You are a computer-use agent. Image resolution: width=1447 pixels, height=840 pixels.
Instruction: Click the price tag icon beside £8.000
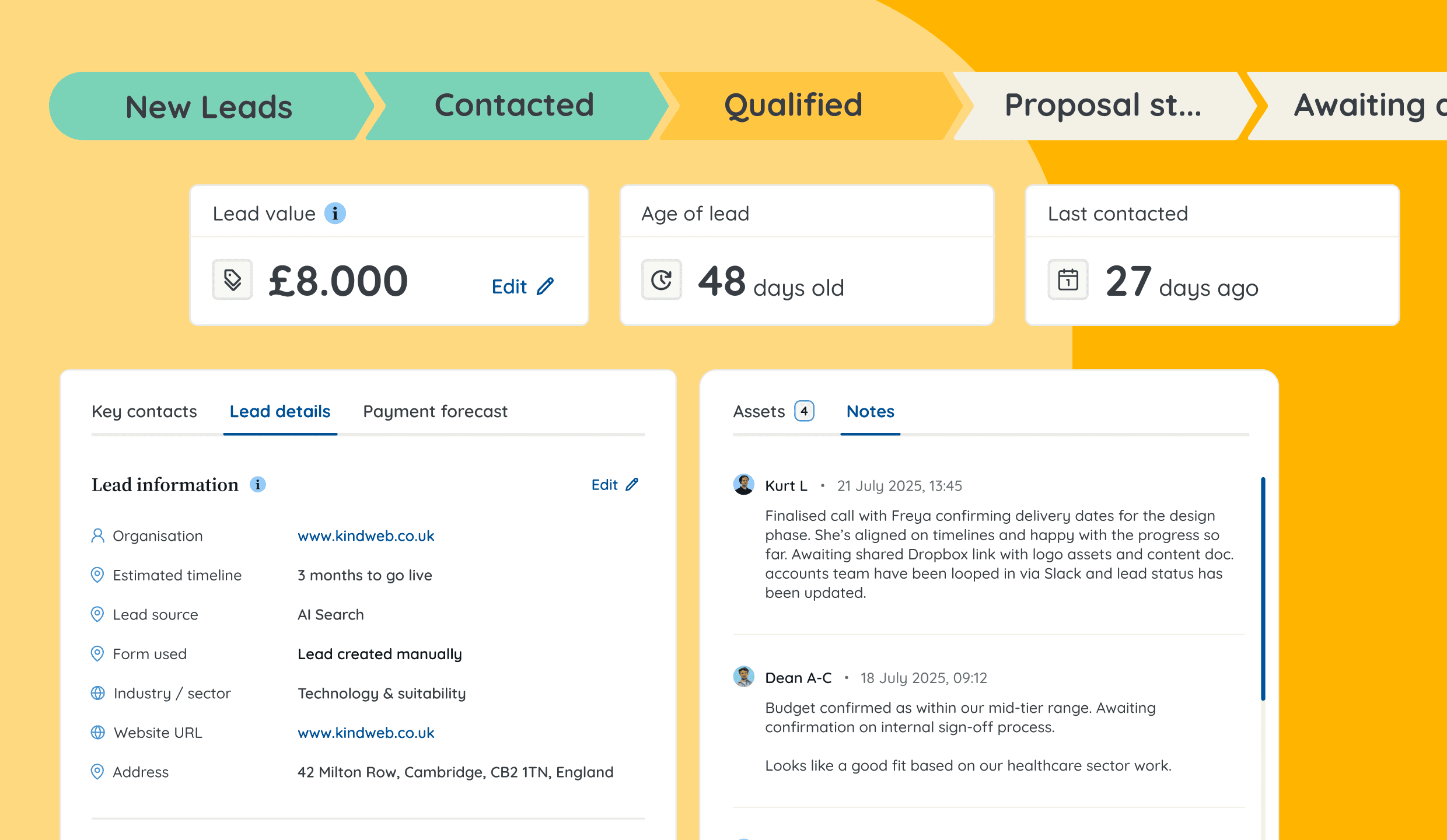(x=232, y=280)
